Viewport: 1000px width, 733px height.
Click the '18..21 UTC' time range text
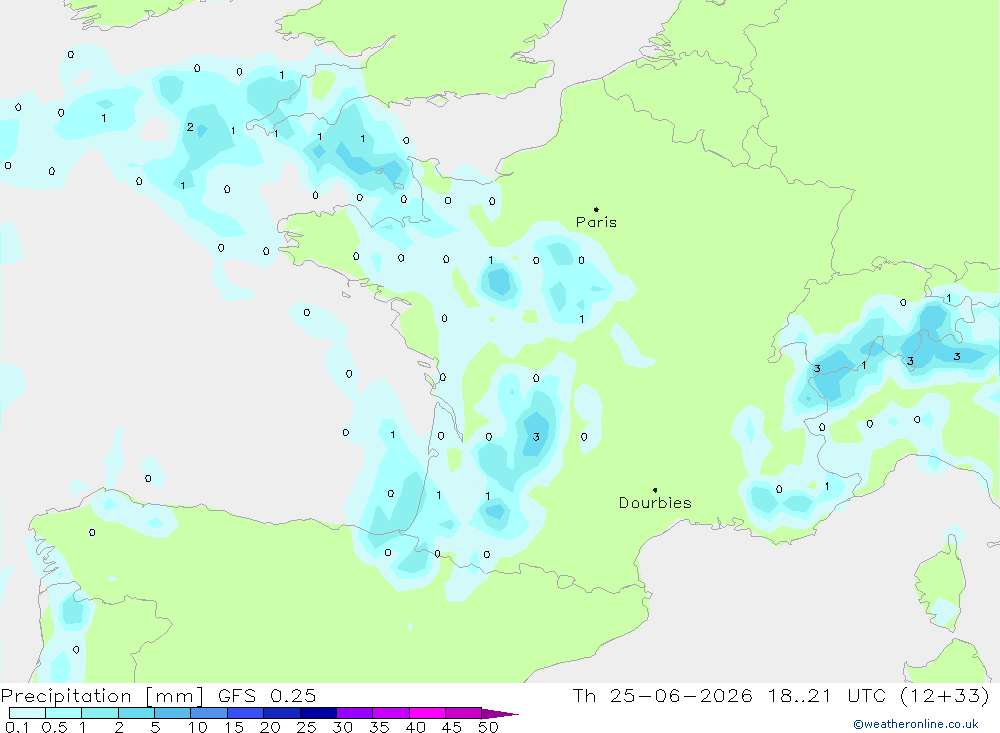pos(826,695)
